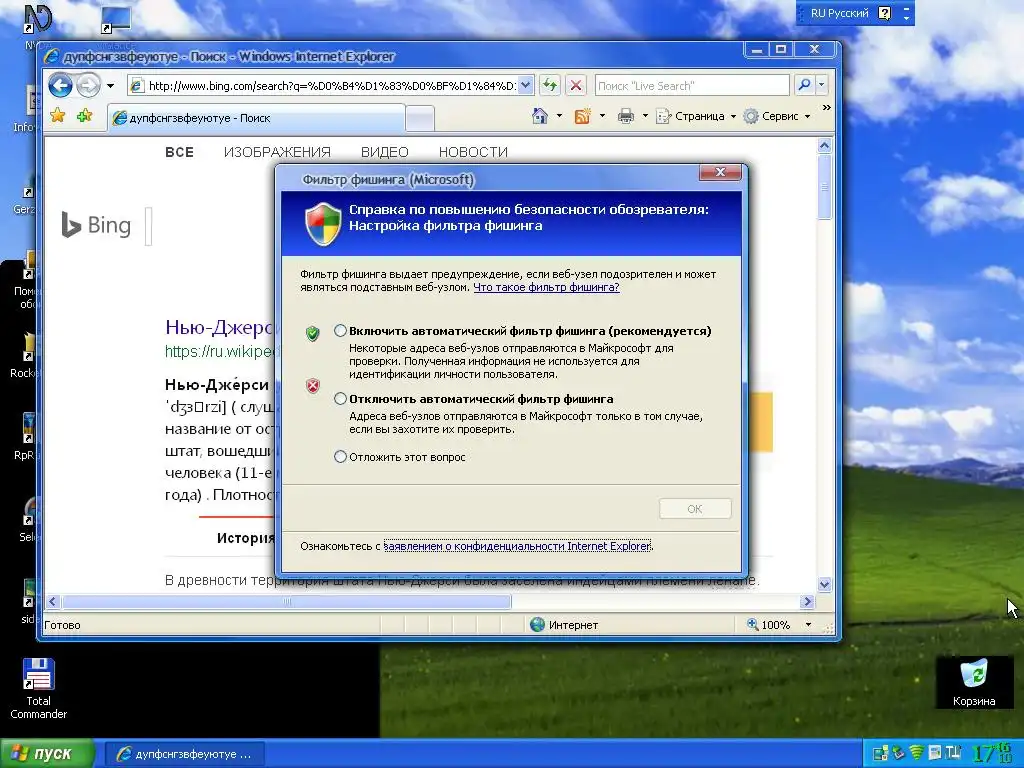1024x768 pixels.
Task: Click the Bing logo
Action: 96,225
